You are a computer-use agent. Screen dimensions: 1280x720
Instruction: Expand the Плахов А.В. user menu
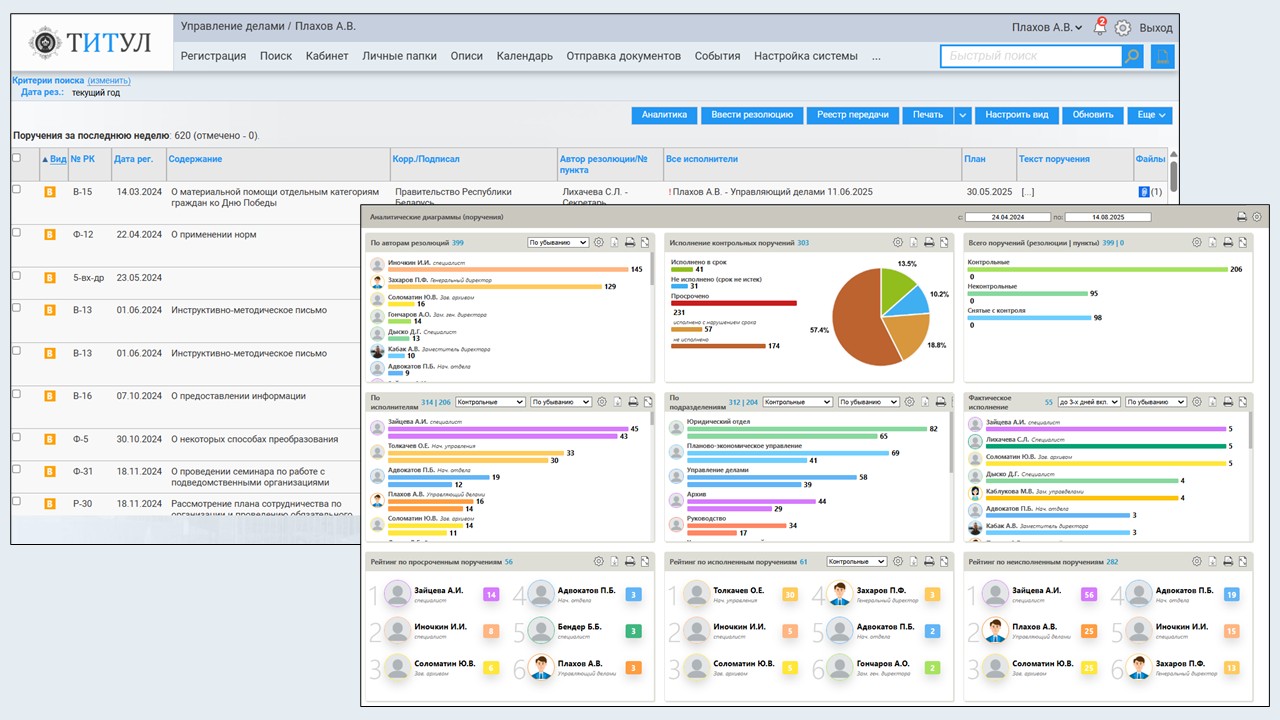tap(1047, 28)
